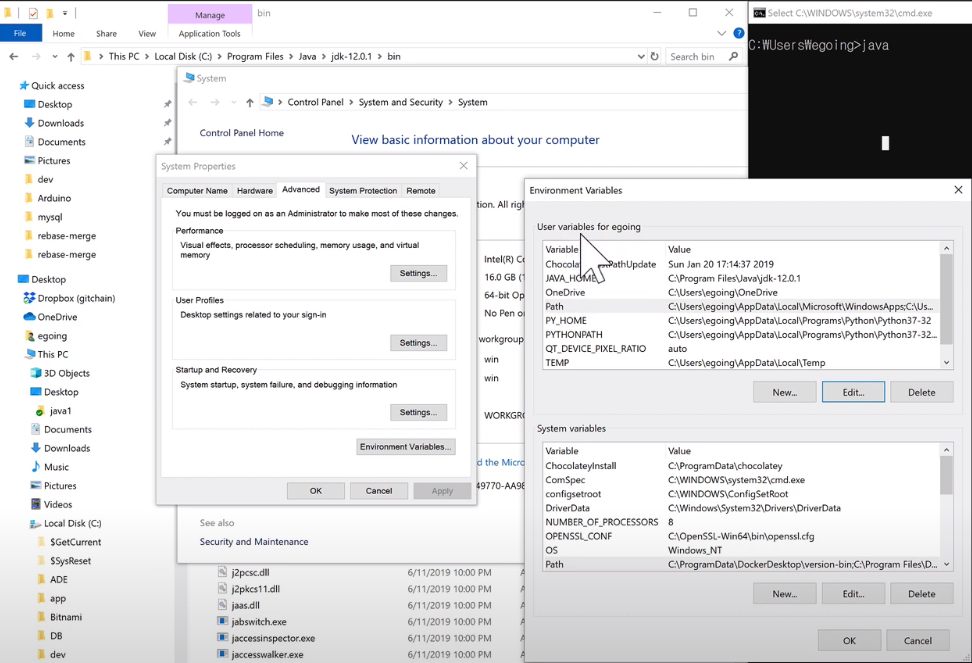Select This PC in navigation pane
This screenshot has width=972, height=663.
53,354
